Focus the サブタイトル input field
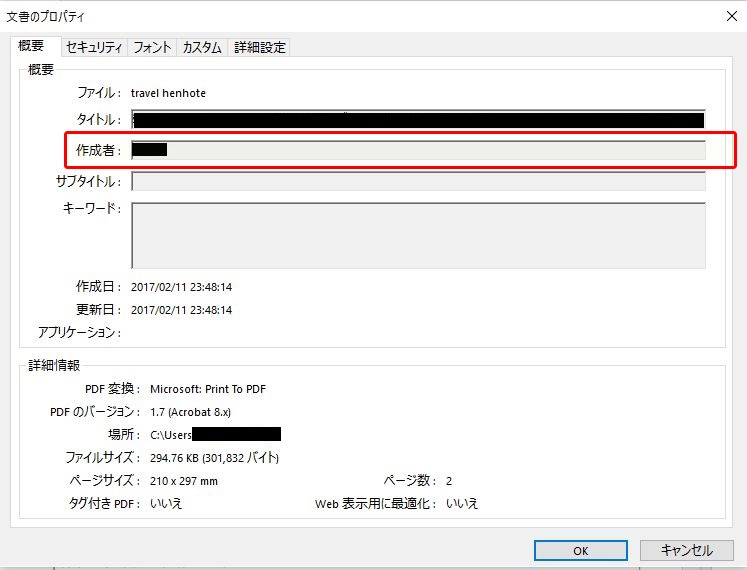747x570 pixels. [x=418, y=182]
